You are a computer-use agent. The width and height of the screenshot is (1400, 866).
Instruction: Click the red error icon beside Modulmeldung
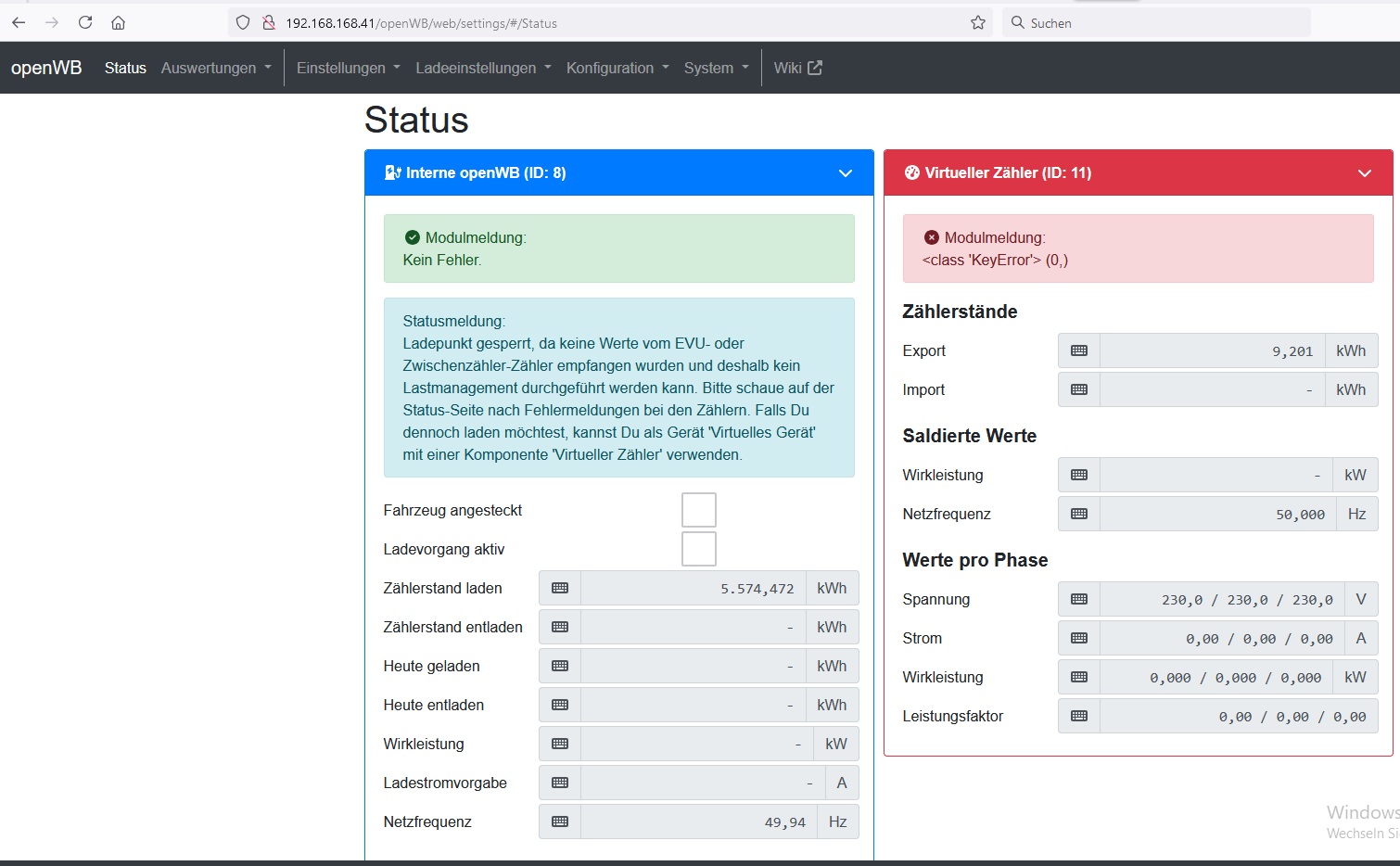932,237
